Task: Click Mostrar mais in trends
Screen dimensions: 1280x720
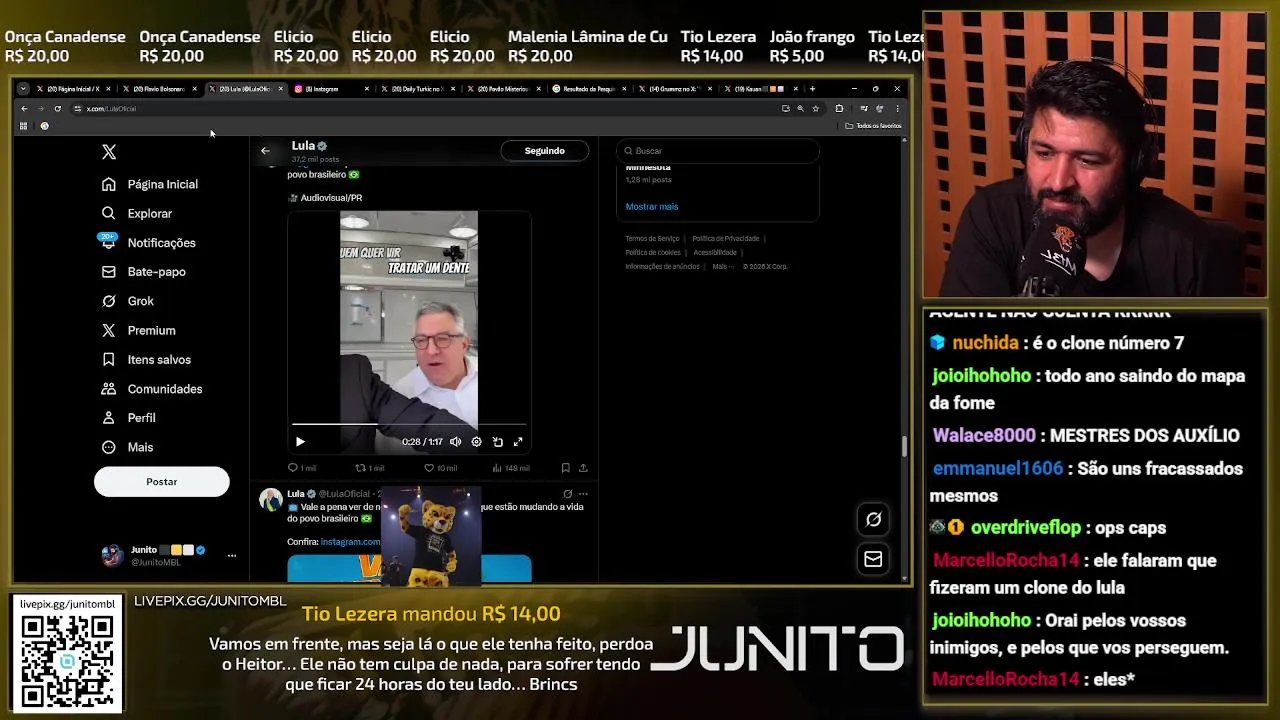Action: pos(652,206)
